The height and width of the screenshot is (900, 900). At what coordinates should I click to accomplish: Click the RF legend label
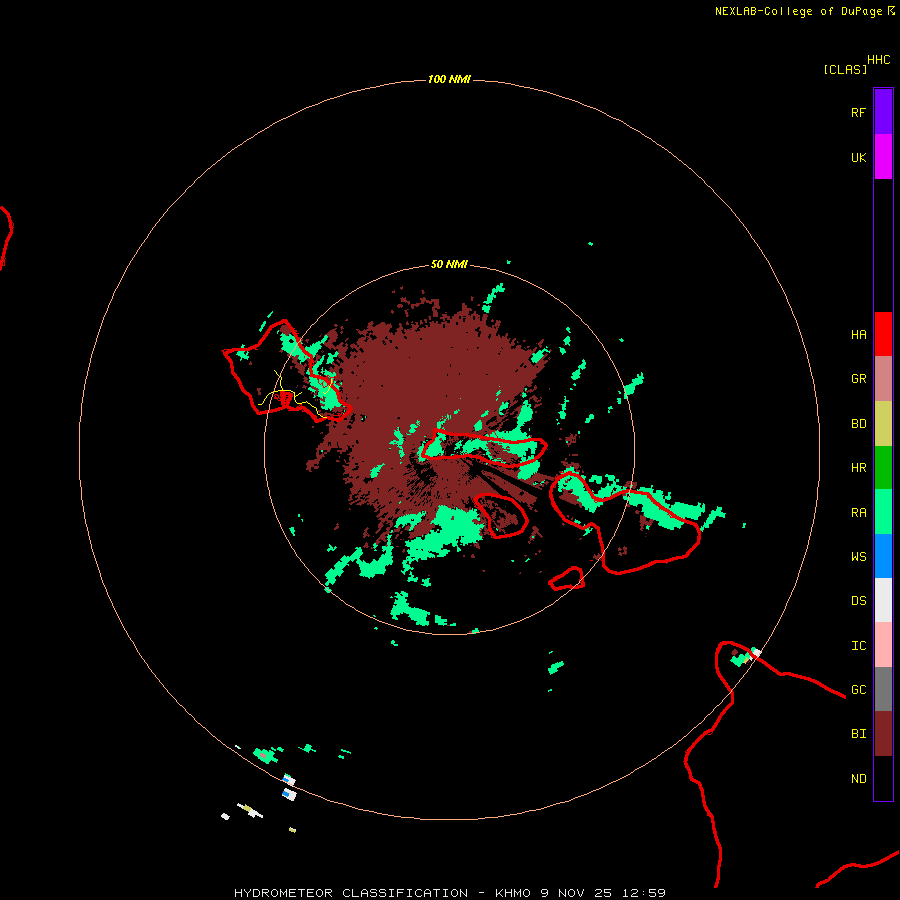click(x=858, y=112)
